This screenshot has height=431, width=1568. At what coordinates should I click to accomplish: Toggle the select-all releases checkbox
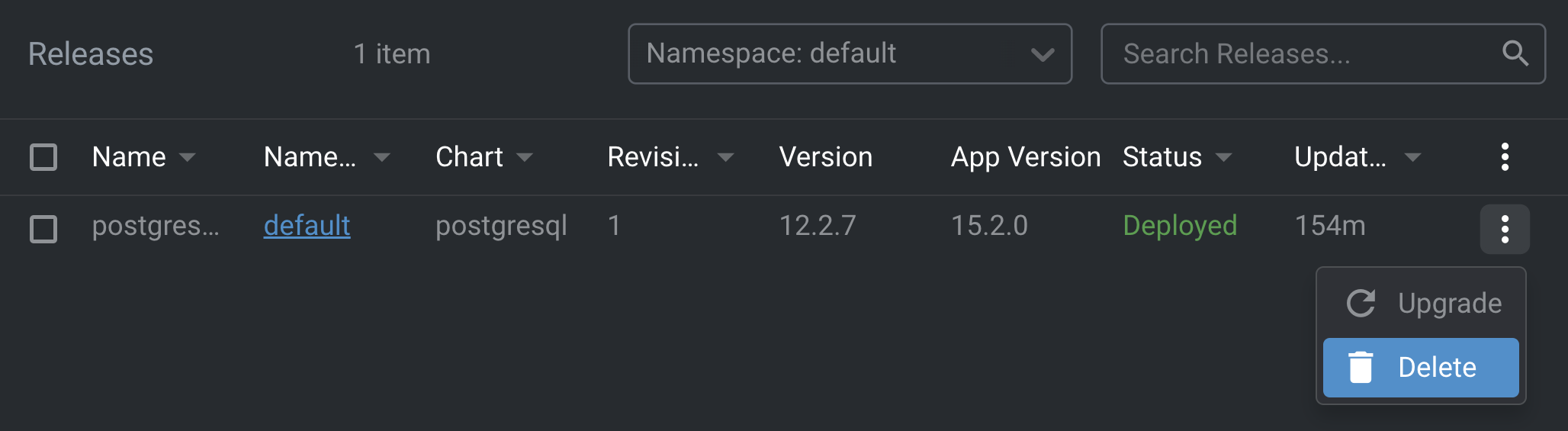click(x=43, y=157)
